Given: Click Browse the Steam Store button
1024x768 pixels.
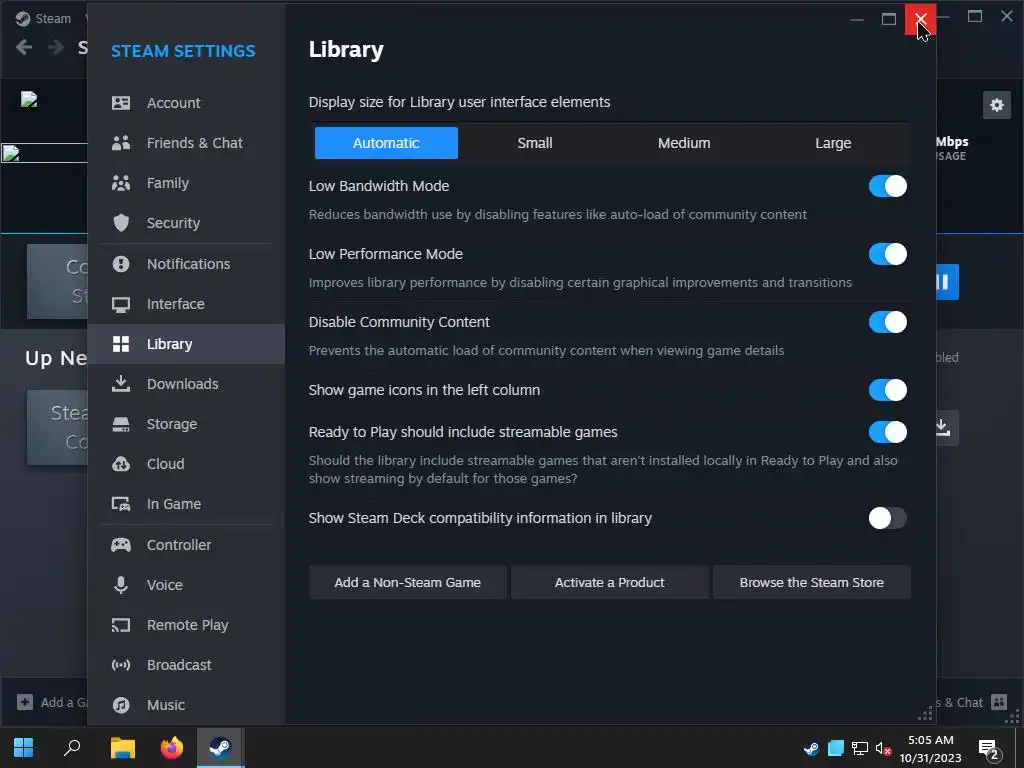Looking at the screenshot, I should (811, 583).
